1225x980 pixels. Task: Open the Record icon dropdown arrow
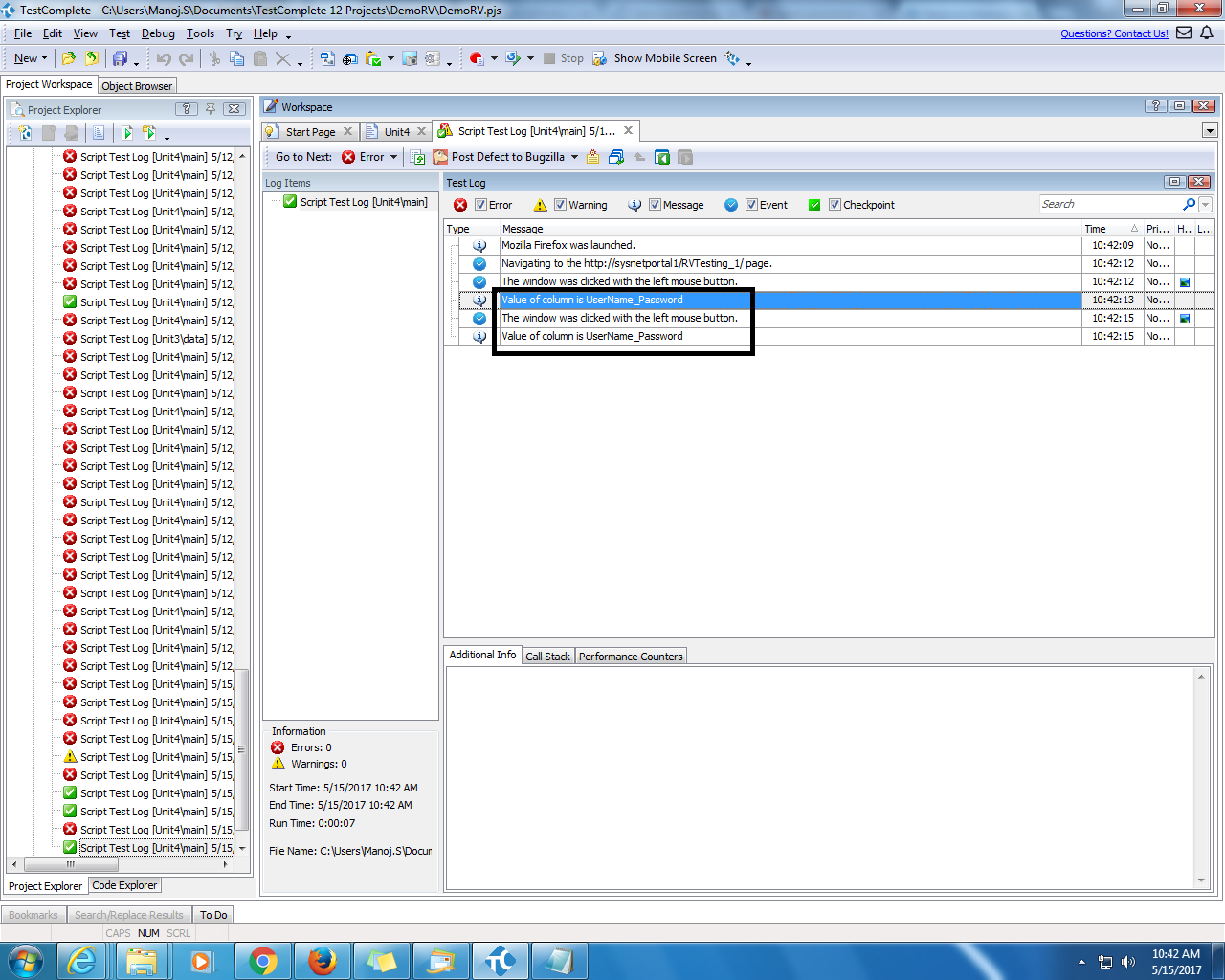[494, 58]
